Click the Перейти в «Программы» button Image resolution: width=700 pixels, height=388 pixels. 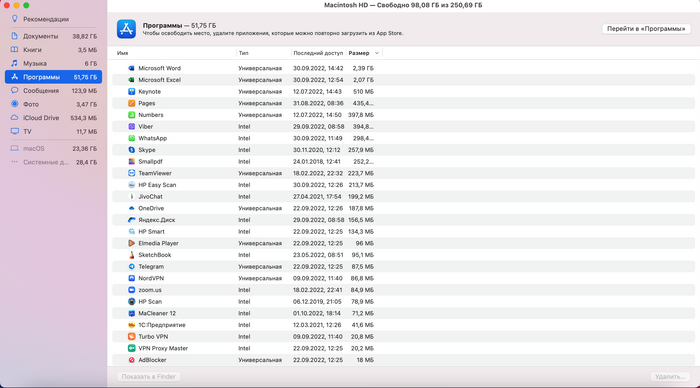coord(646,29)
